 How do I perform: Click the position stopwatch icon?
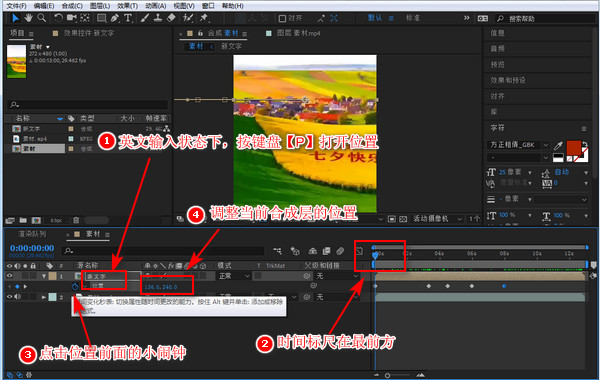[x=75, y=286]
